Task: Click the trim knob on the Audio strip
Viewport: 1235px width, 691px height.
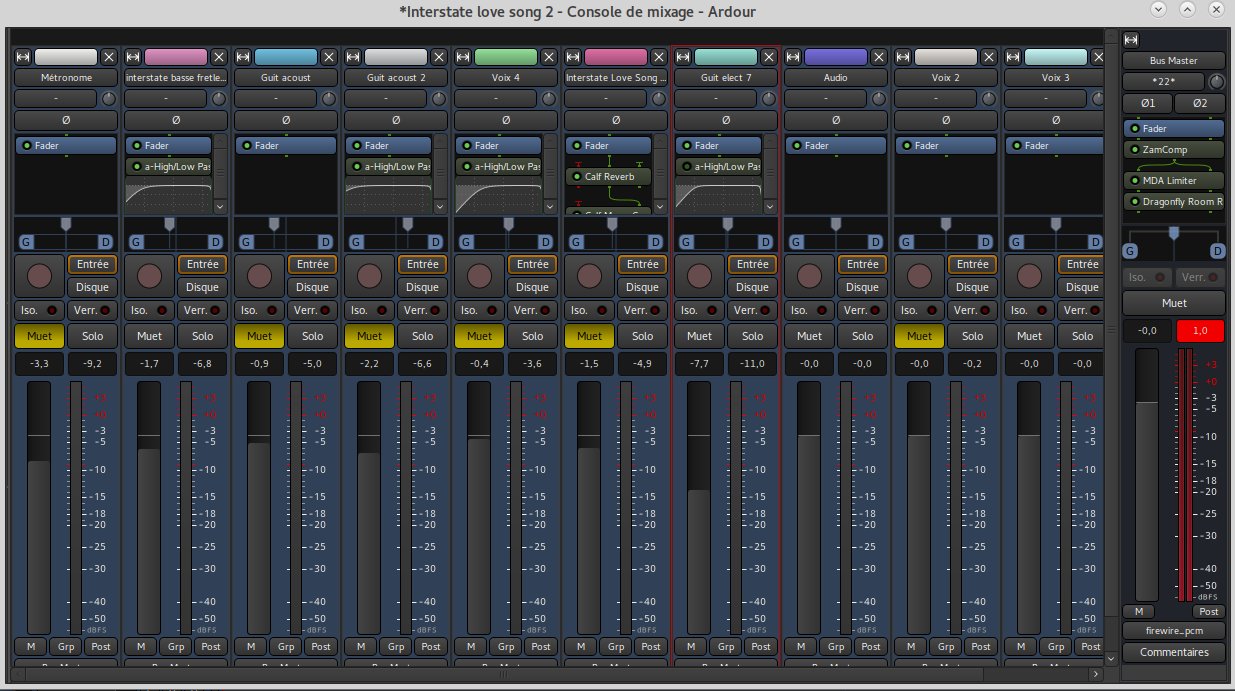Action: pyautogui.click(x=878, y=99)
